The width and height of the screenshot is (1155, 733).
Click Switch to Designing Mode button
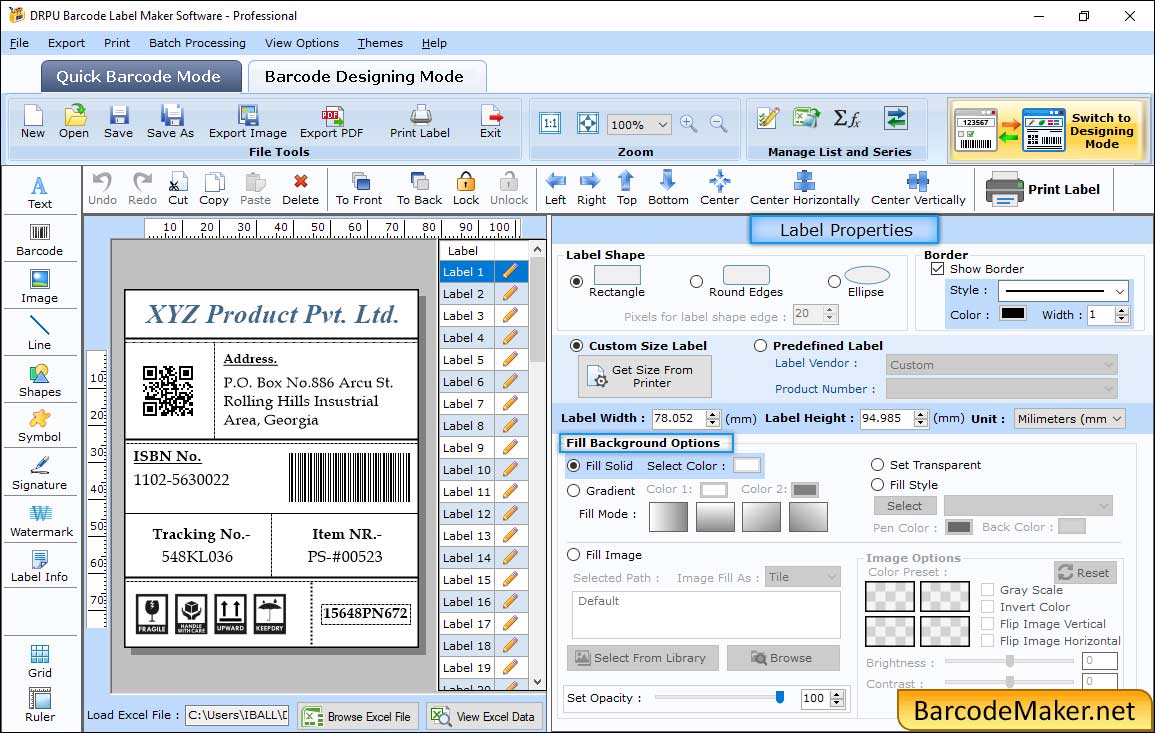coord(1048,130)
